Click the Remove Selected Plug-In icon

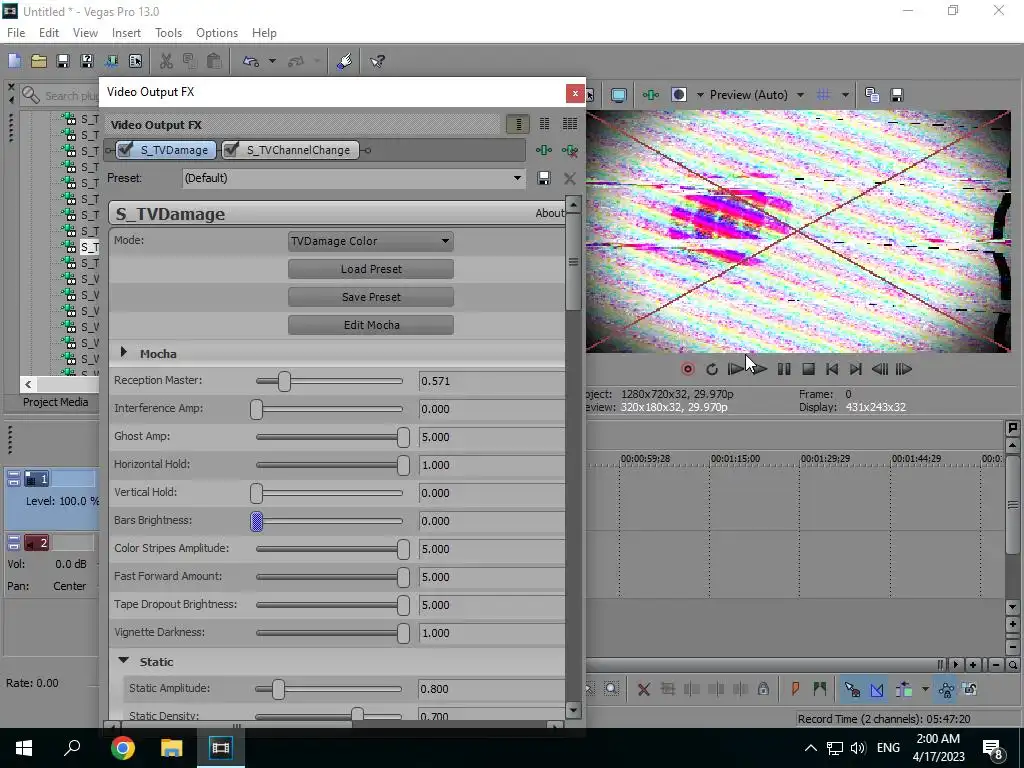(x=569, y=150)
